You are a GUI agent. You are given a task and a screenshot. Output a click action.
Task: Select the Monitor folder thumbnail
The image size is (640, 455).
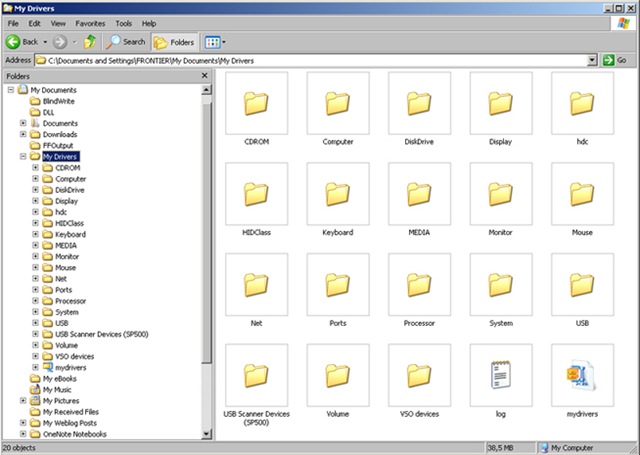coord(501,194)
